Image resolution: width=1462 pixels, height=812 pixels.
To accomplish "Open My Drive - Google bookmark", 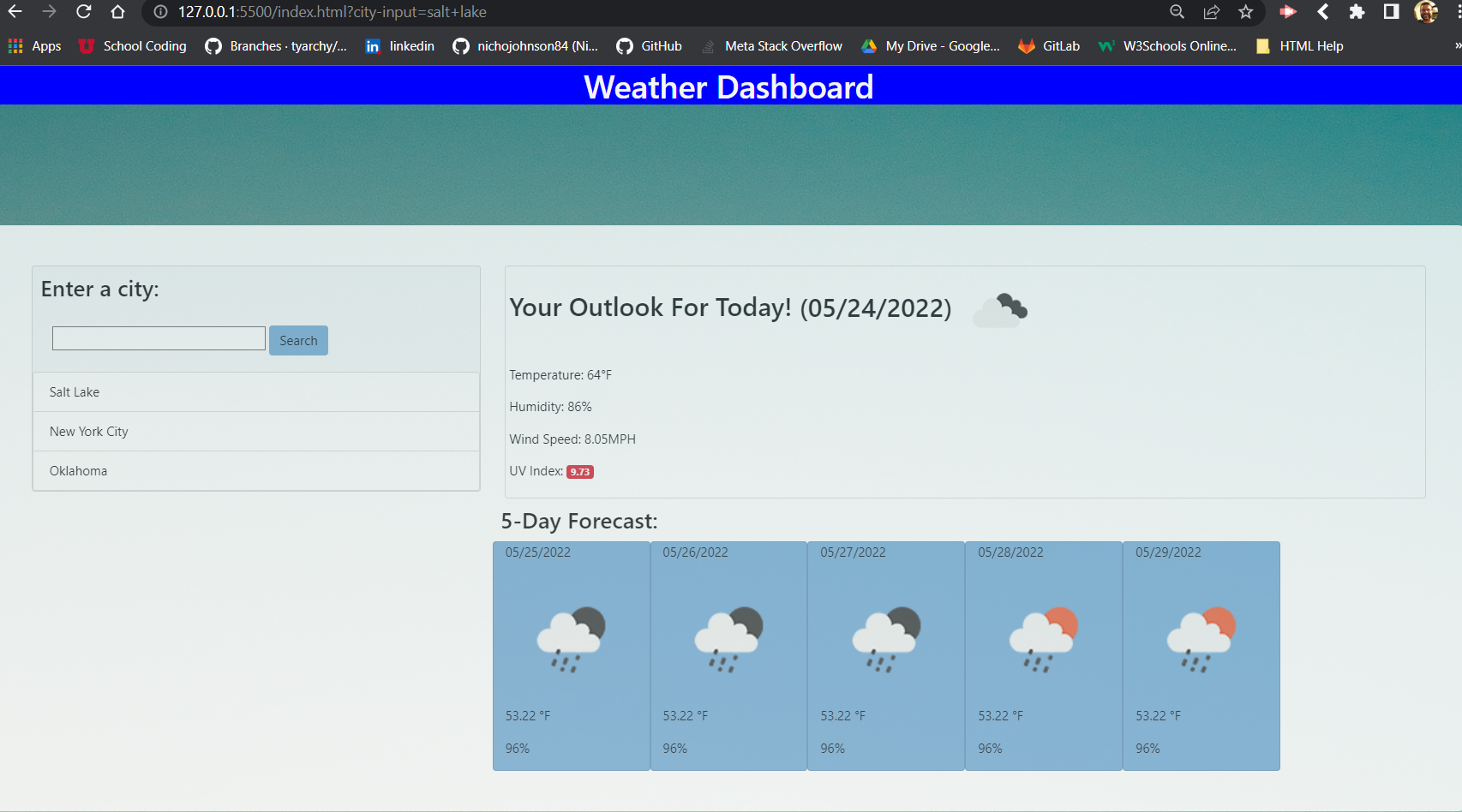I will point(940,46).
